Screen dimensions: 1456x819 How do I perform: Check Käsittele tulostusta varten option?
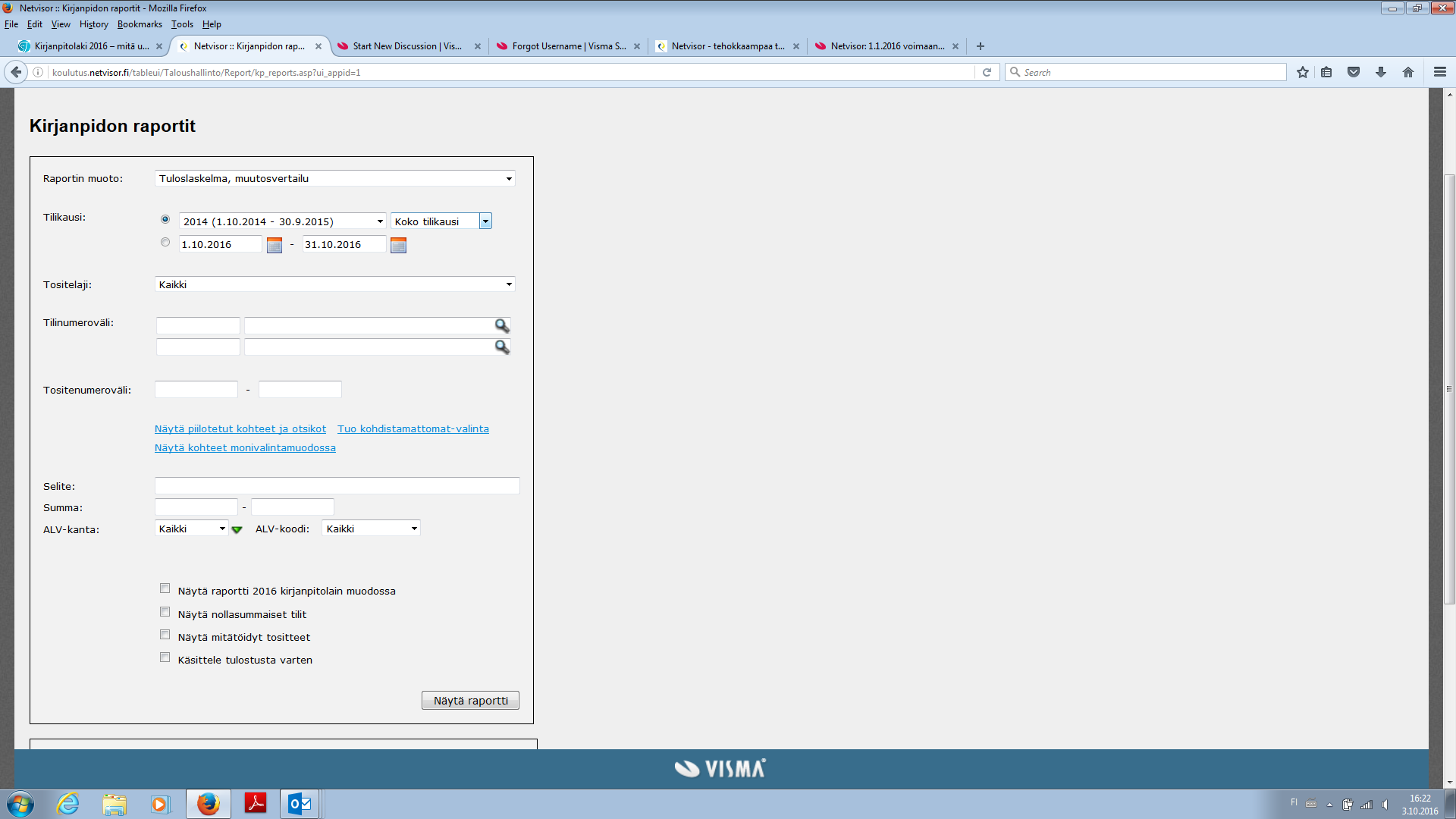tap(165, 657)
